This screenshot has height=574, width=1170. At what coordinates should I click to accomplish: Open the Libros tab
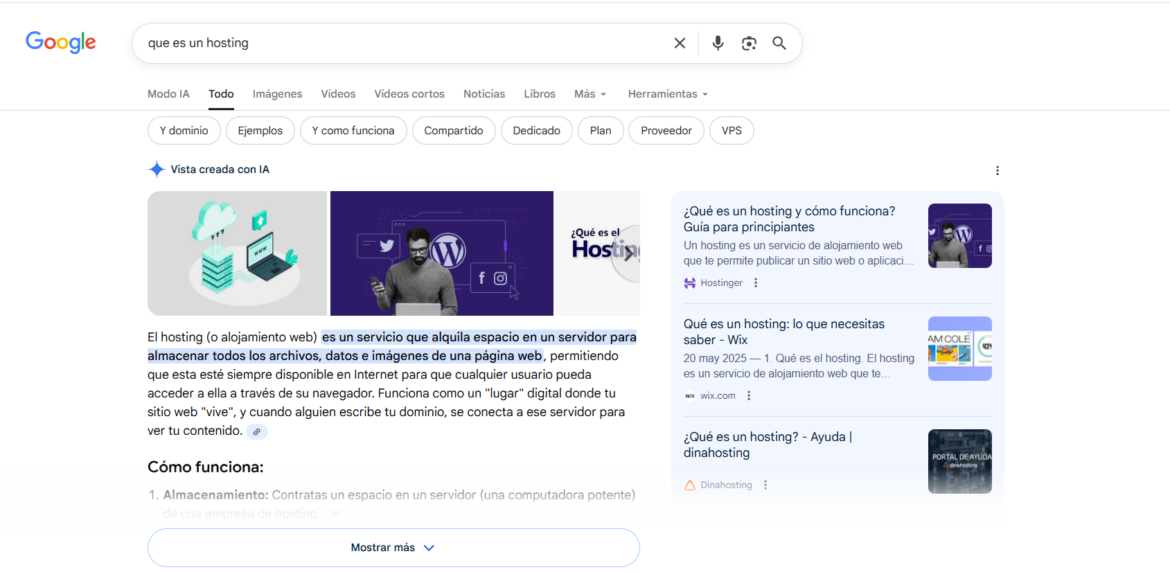(539, 94)
